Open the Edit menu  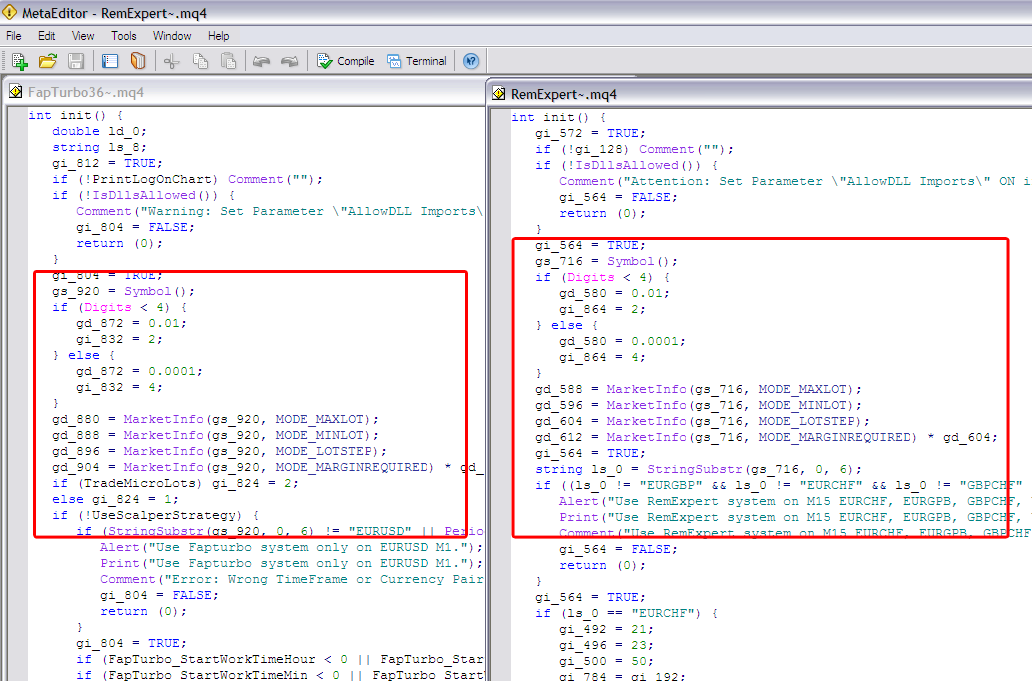pos(46,36)
